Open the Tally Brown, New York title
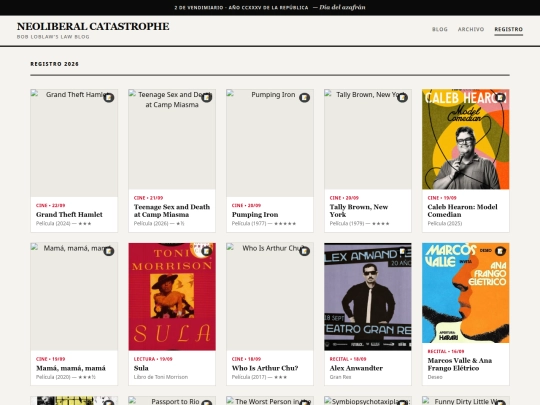The width and height of the screenshot is (540, 405). click(x=359, y=211)
